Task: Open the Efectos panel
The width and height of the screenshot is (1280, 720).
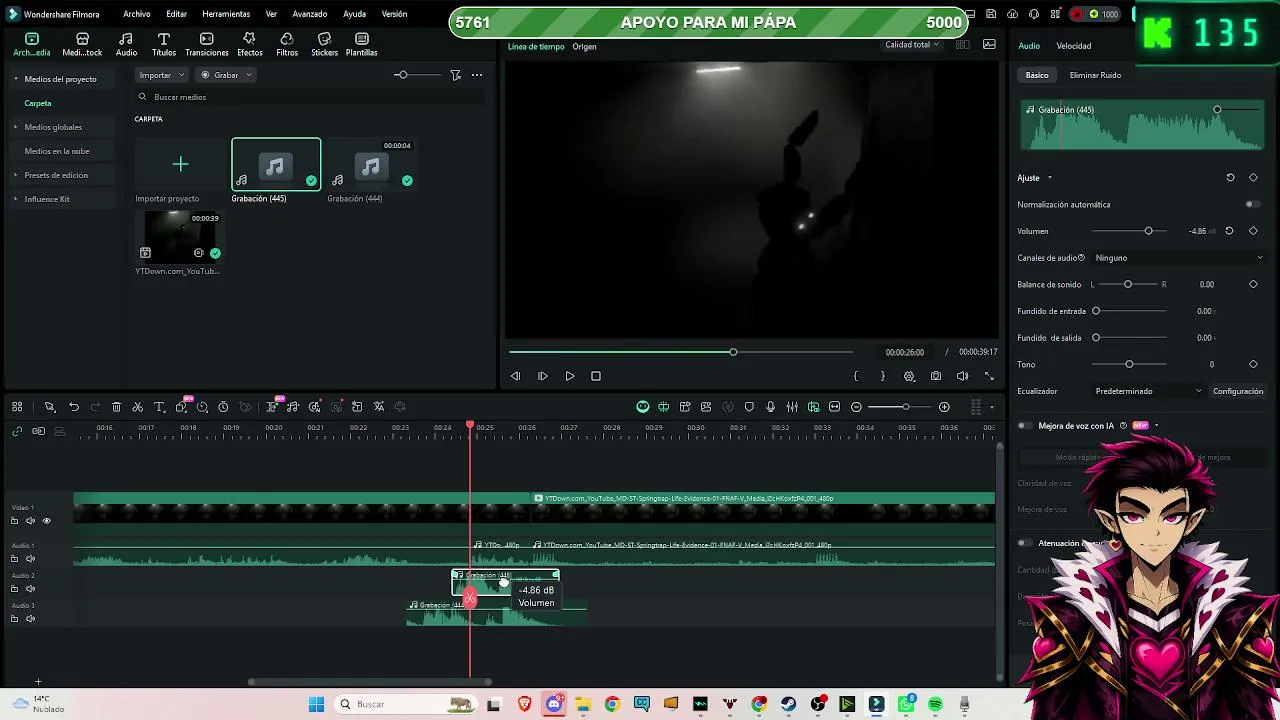Action: (x=250, y=45)
